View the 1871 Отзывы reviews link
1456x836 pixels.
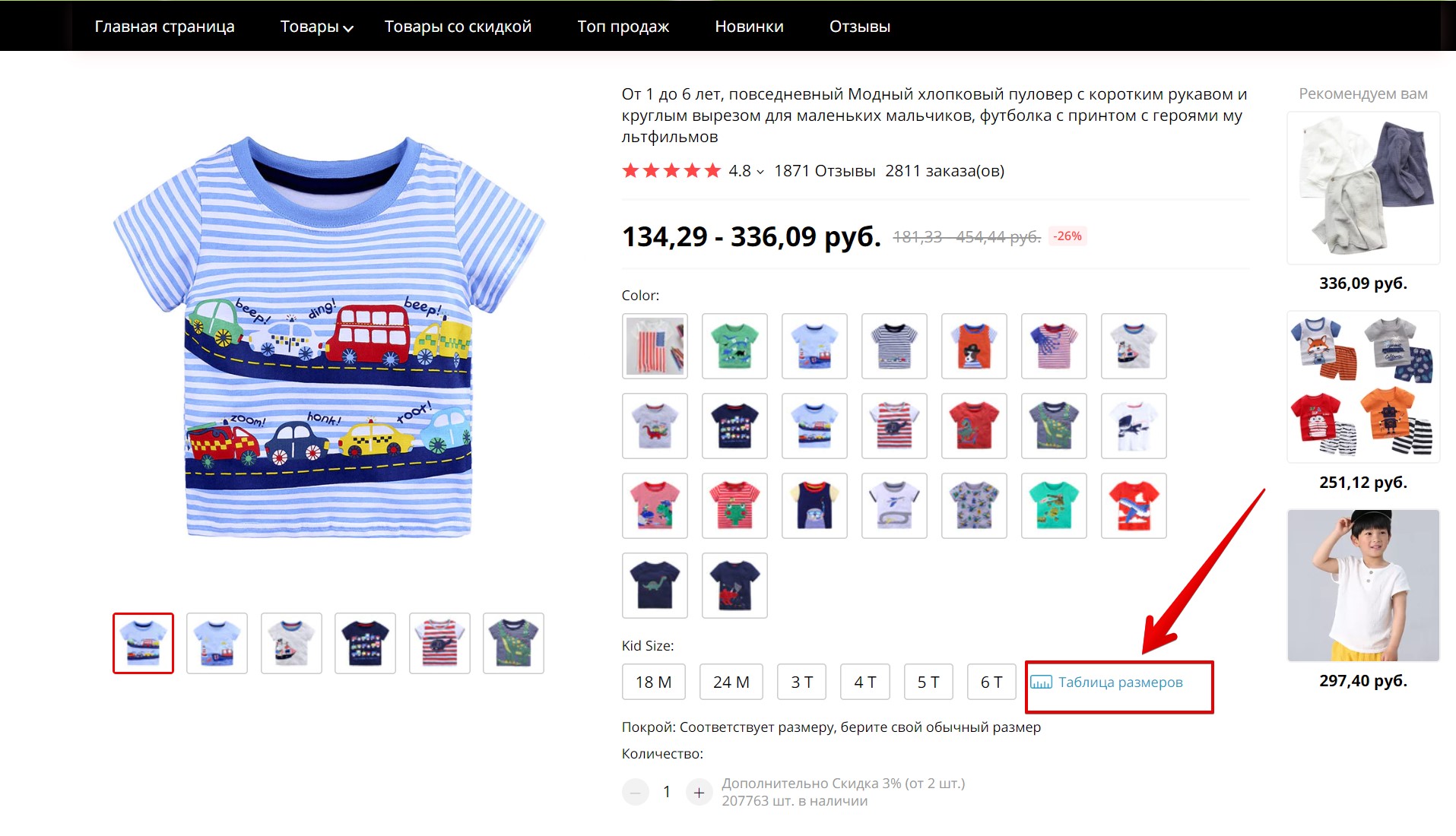coord(824,171)
